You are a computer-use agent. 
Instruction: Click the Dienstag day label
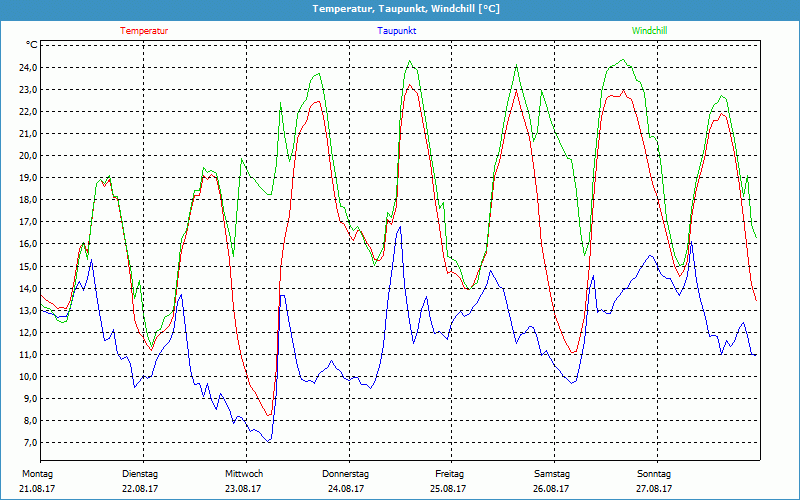point(140,474)
